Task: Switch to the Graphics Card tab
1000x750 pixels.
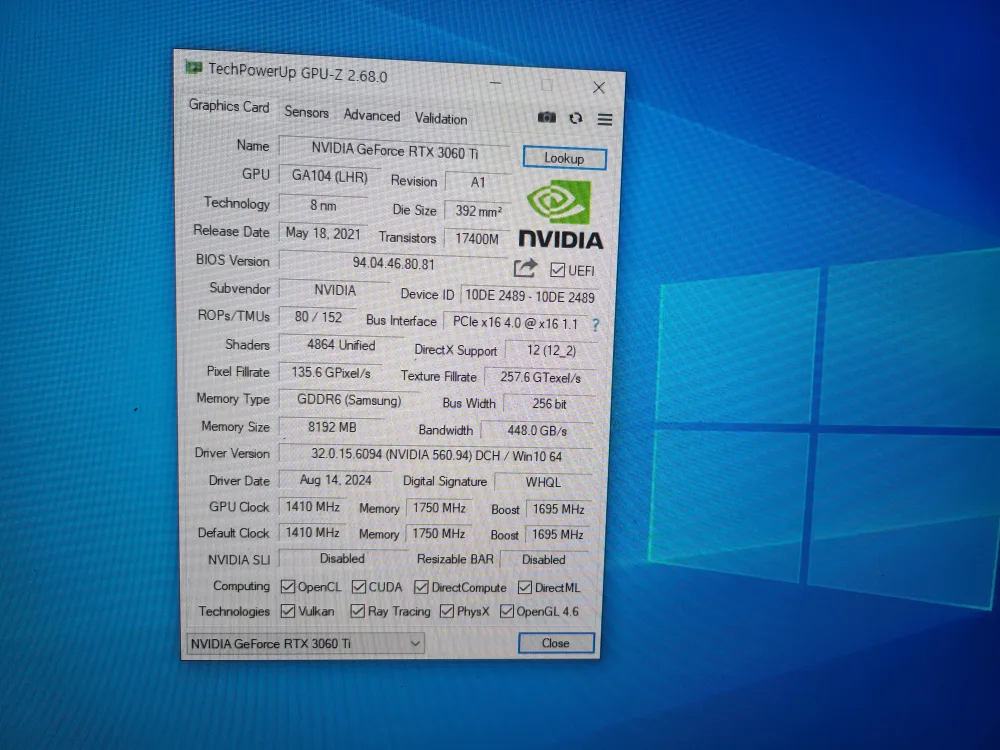Action: (x=229, y=106)
